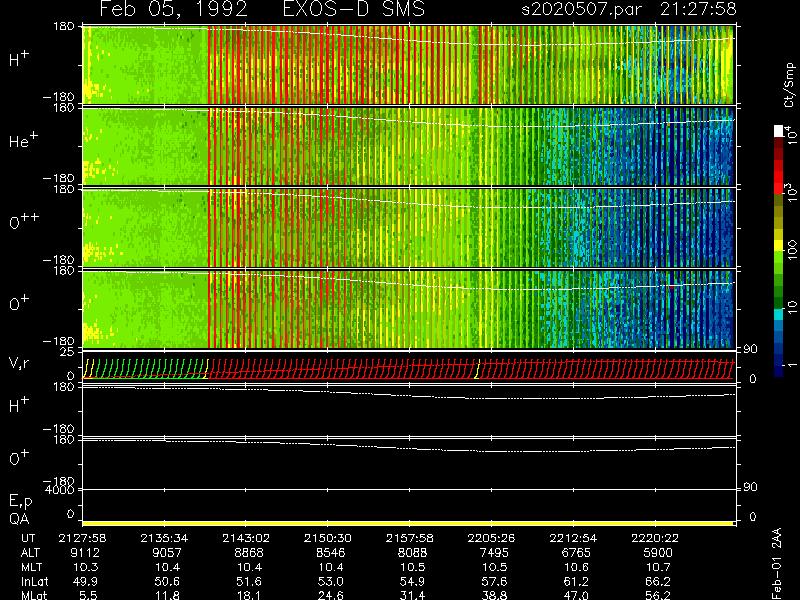Click the '25' V,r axis value
The height and width of the screenshot is (600, 800).
pyautogui.click(x=67, y=352)
